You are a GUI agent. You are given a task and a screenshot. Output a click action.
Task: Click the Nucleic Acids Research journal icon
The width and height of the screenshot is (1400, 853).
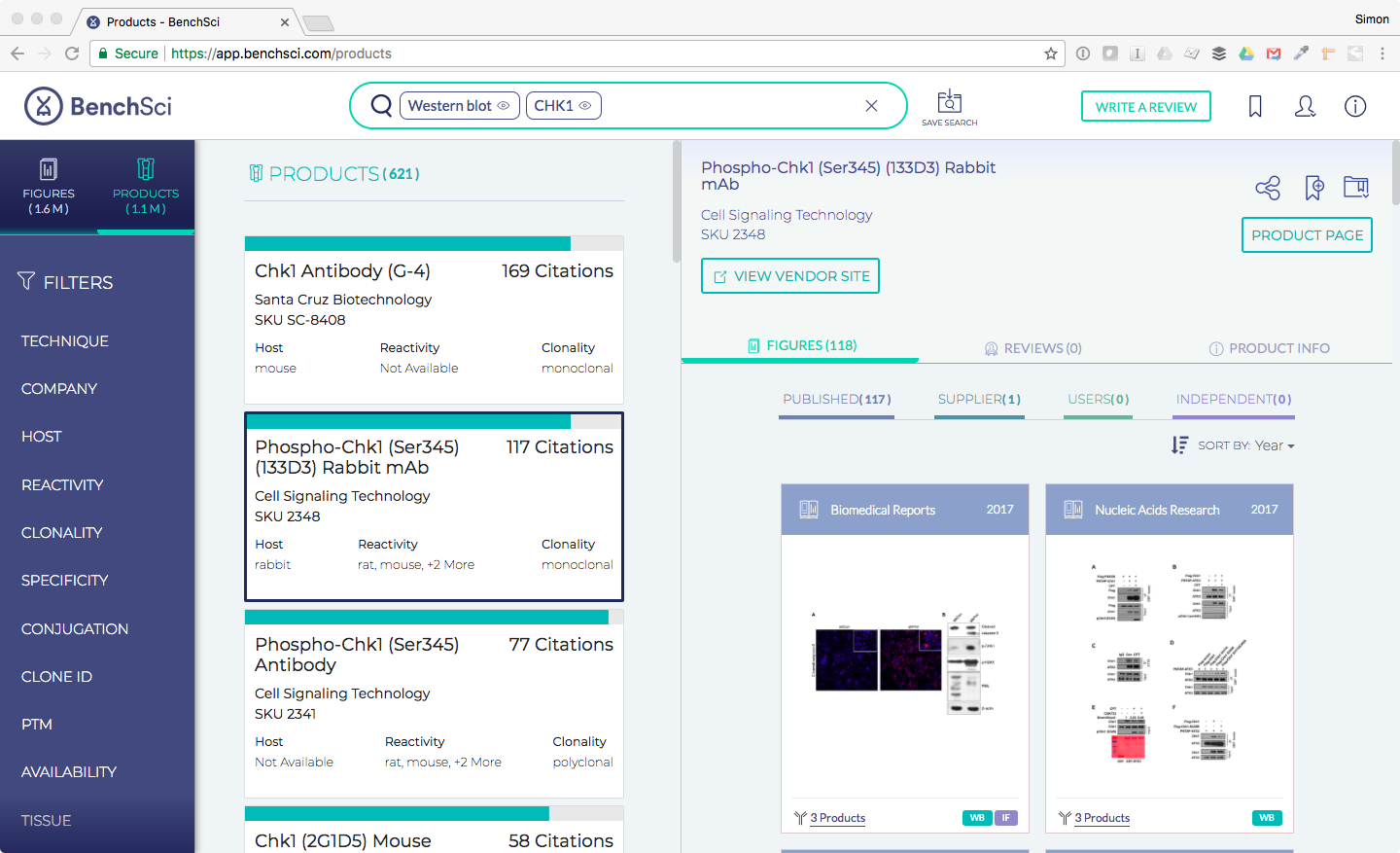[x=1073, y=510]
